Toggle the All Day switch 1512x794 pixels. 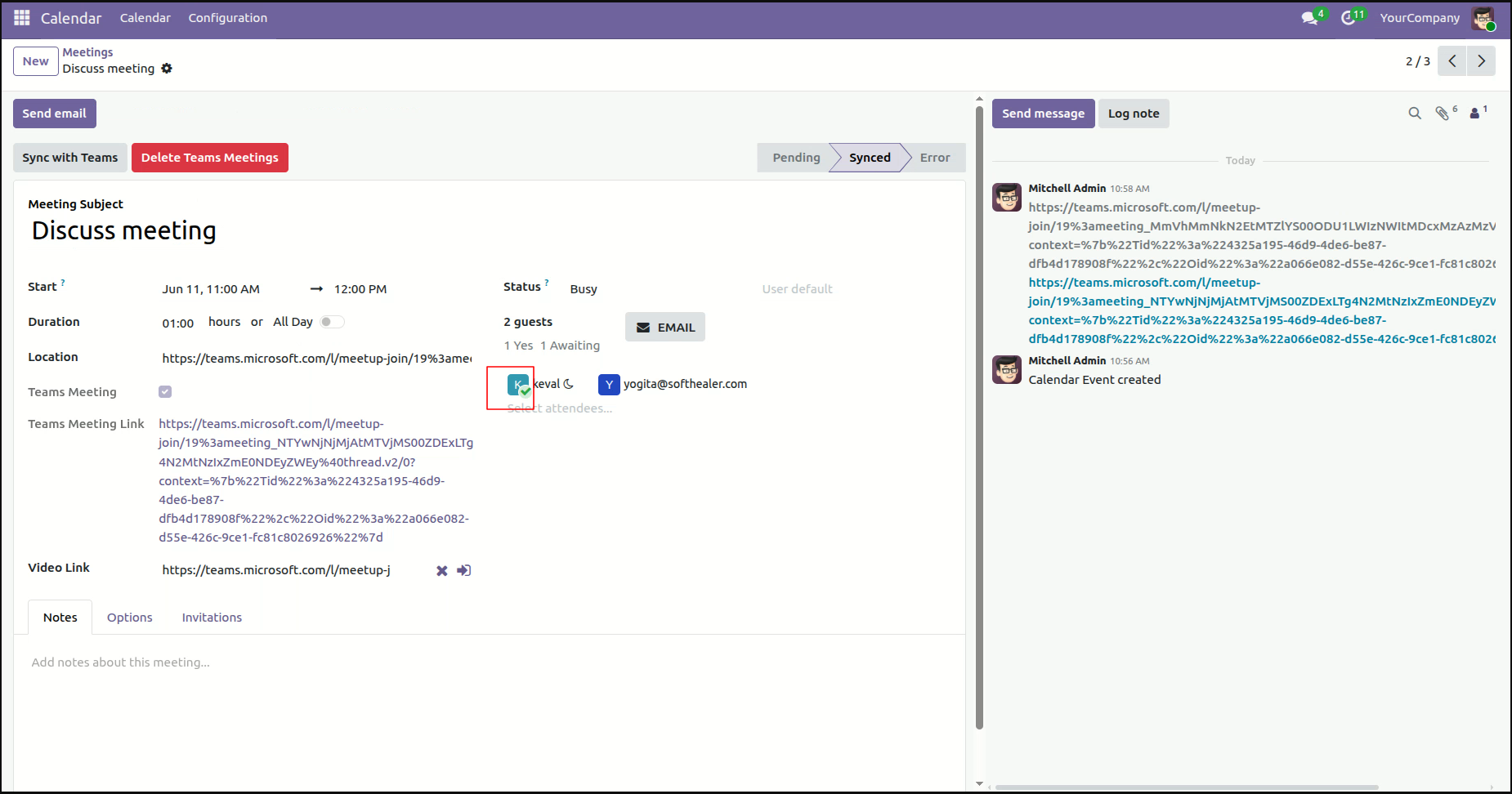tap(332, 322)
